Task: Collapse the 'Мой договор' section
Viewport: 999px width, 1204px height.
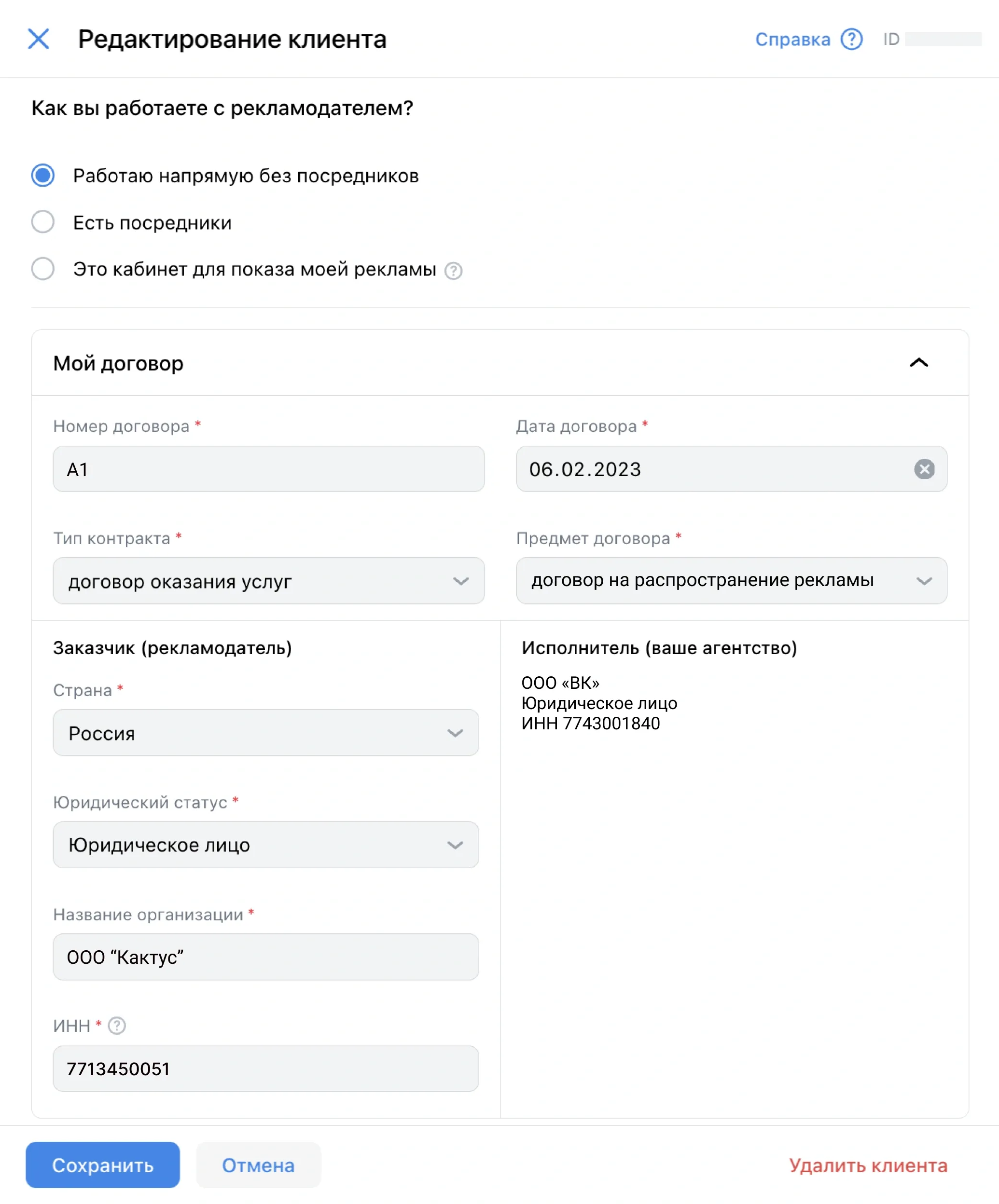Action: (x=918, y=363)
